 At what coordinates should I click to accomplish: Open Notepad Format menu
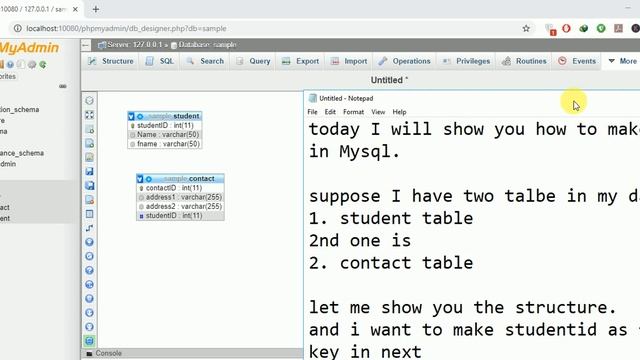(x=353, y=112)
